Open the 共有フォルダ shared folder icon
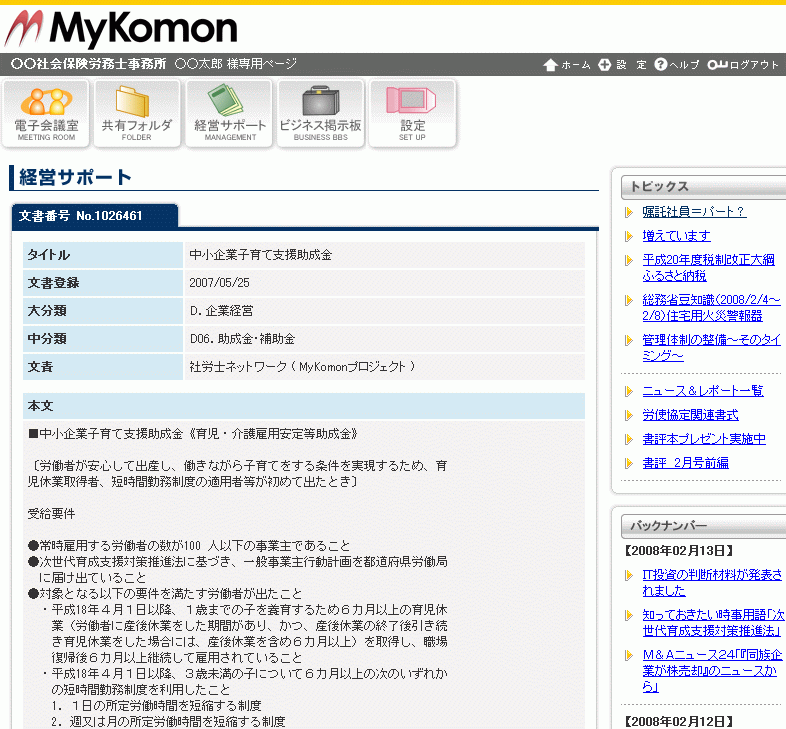This screenshot has width=786, height=729. point(137,113)
